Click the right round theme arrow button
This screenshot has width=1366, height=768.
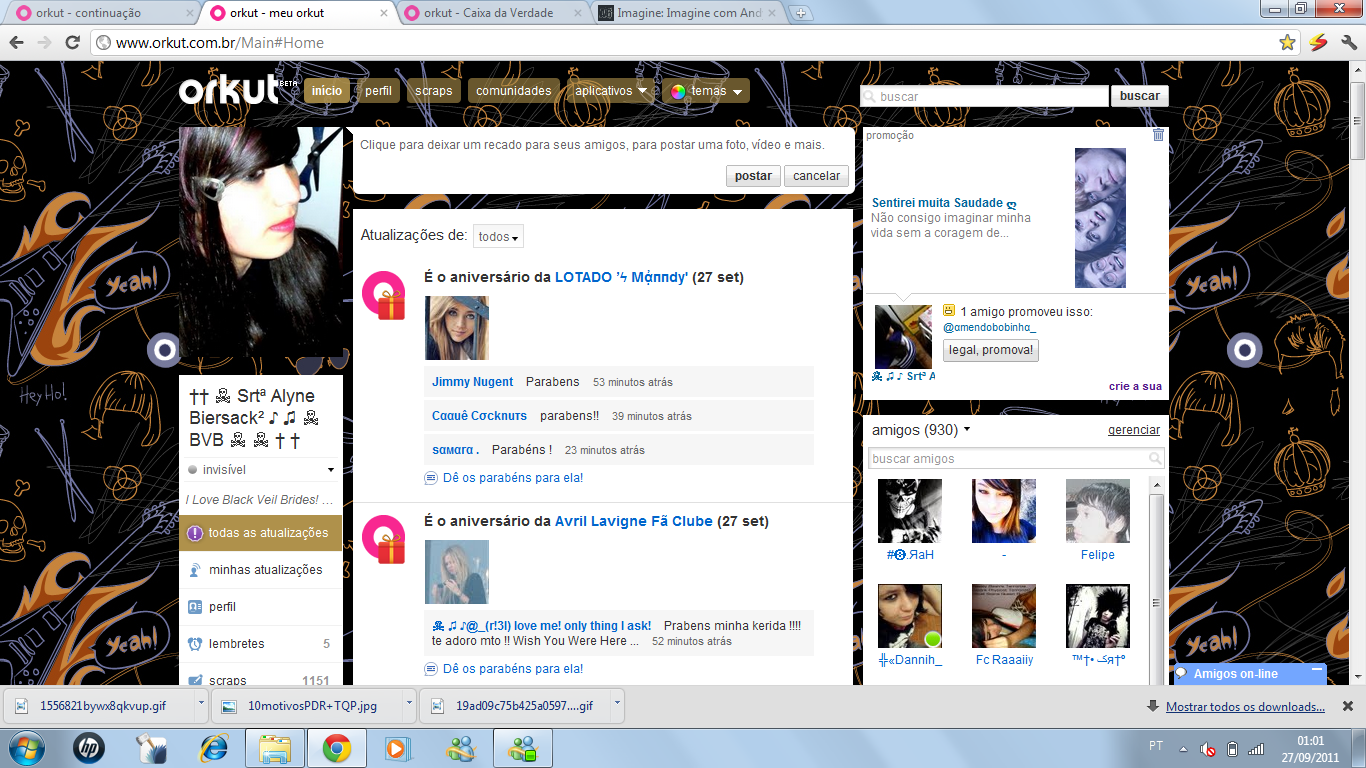[x=1245, y=350]
